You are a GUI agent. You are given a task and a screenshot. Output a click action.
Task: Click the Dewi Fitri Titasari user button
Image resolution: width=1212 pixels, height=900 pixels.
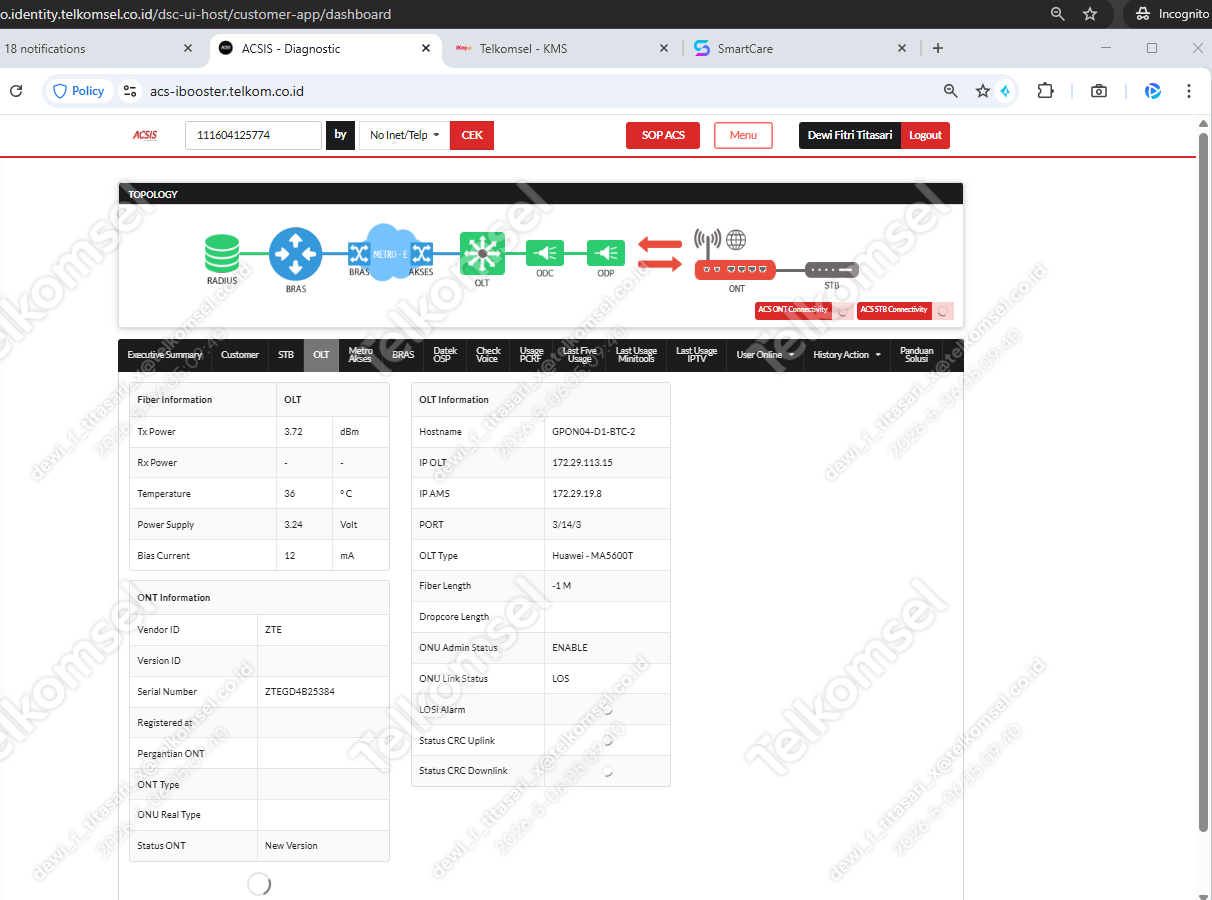pos(850,135)
